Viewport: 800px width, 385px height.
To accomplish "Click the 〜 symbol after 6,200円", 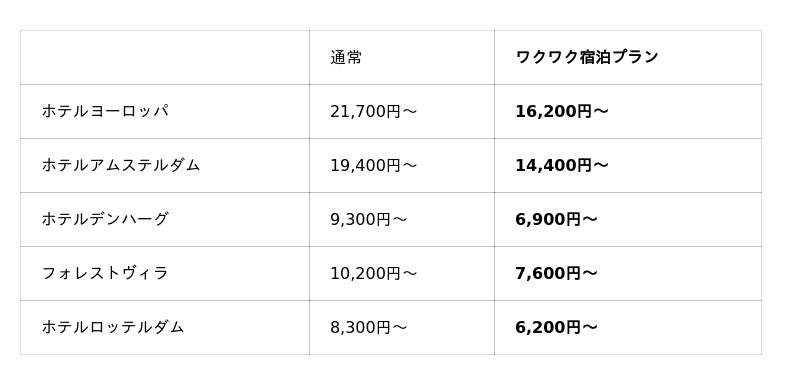I will pos(589,327).
